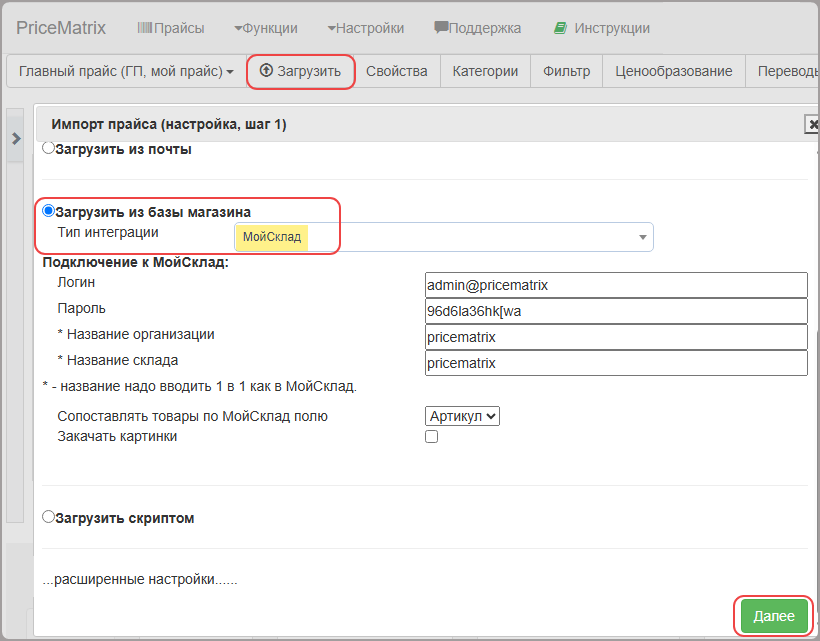The width and height of the screenshot is (820, 641).
Task: Expand the Настройки menu
Action: coord(366,28)
